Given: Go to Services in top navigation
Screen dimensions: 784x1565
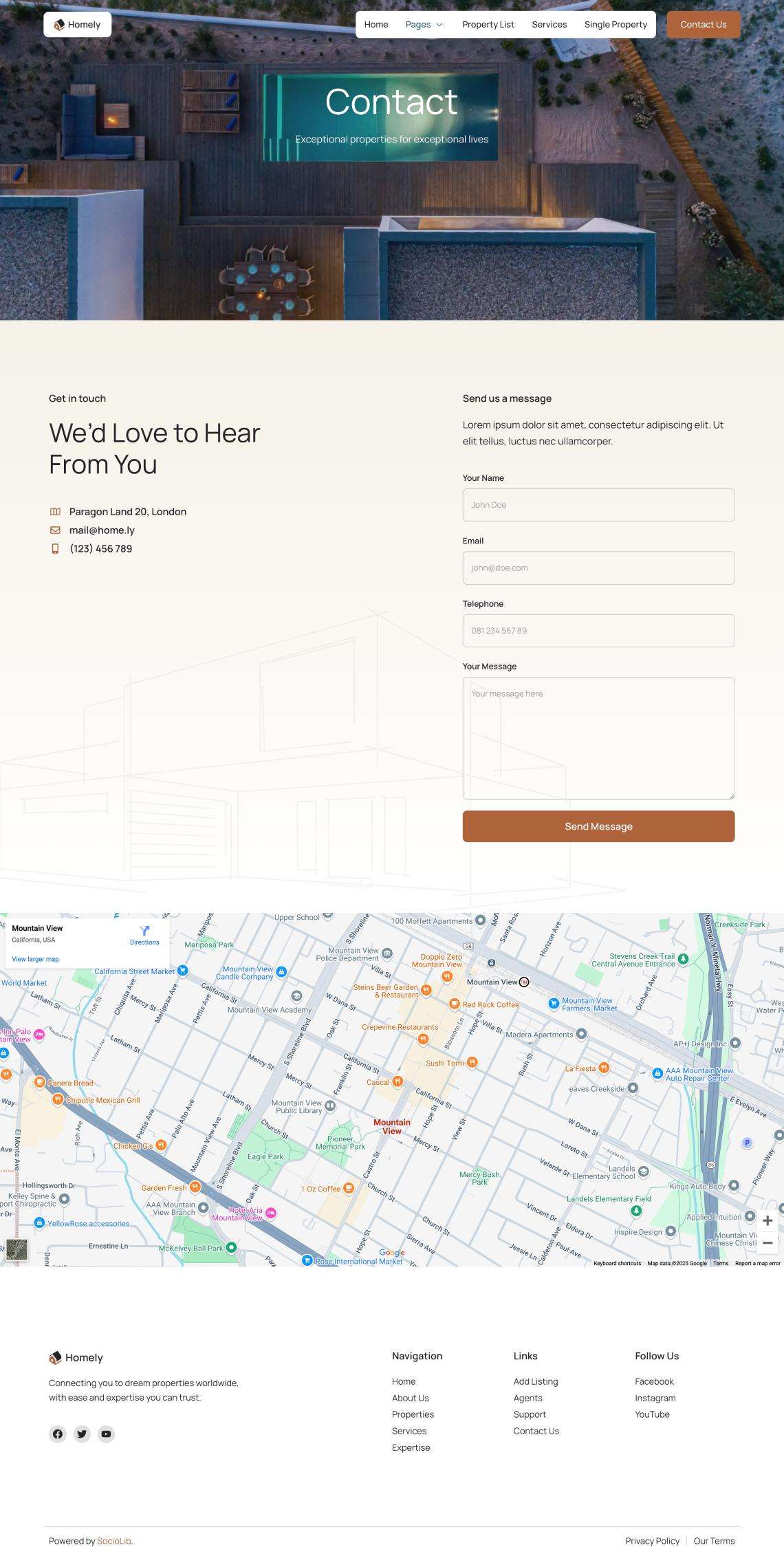Looking at the screenshot, I should click(549, 25).
